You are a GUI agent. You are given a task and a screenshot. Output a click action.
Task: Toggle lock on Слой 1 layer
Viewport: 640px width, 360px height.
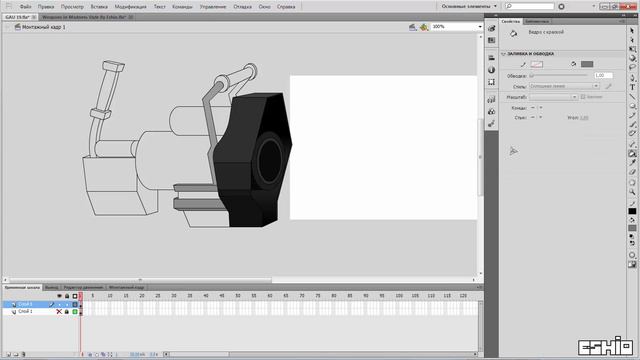[67, 311]
